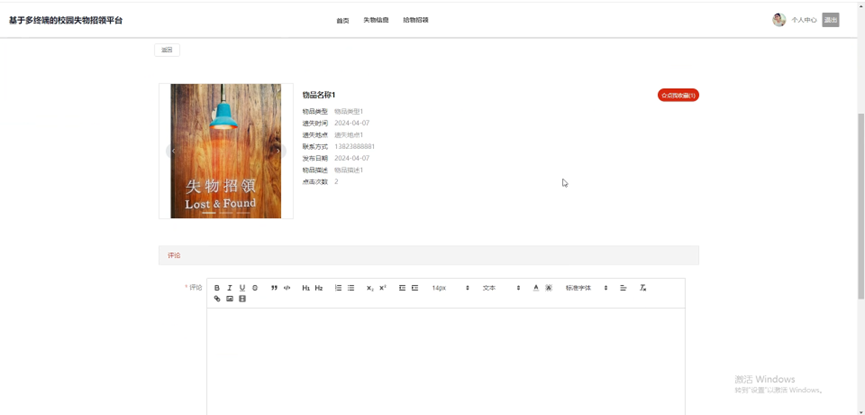Toggle strikethrough formatting in comment editor
865x415 pixels.
coord(255,288)
